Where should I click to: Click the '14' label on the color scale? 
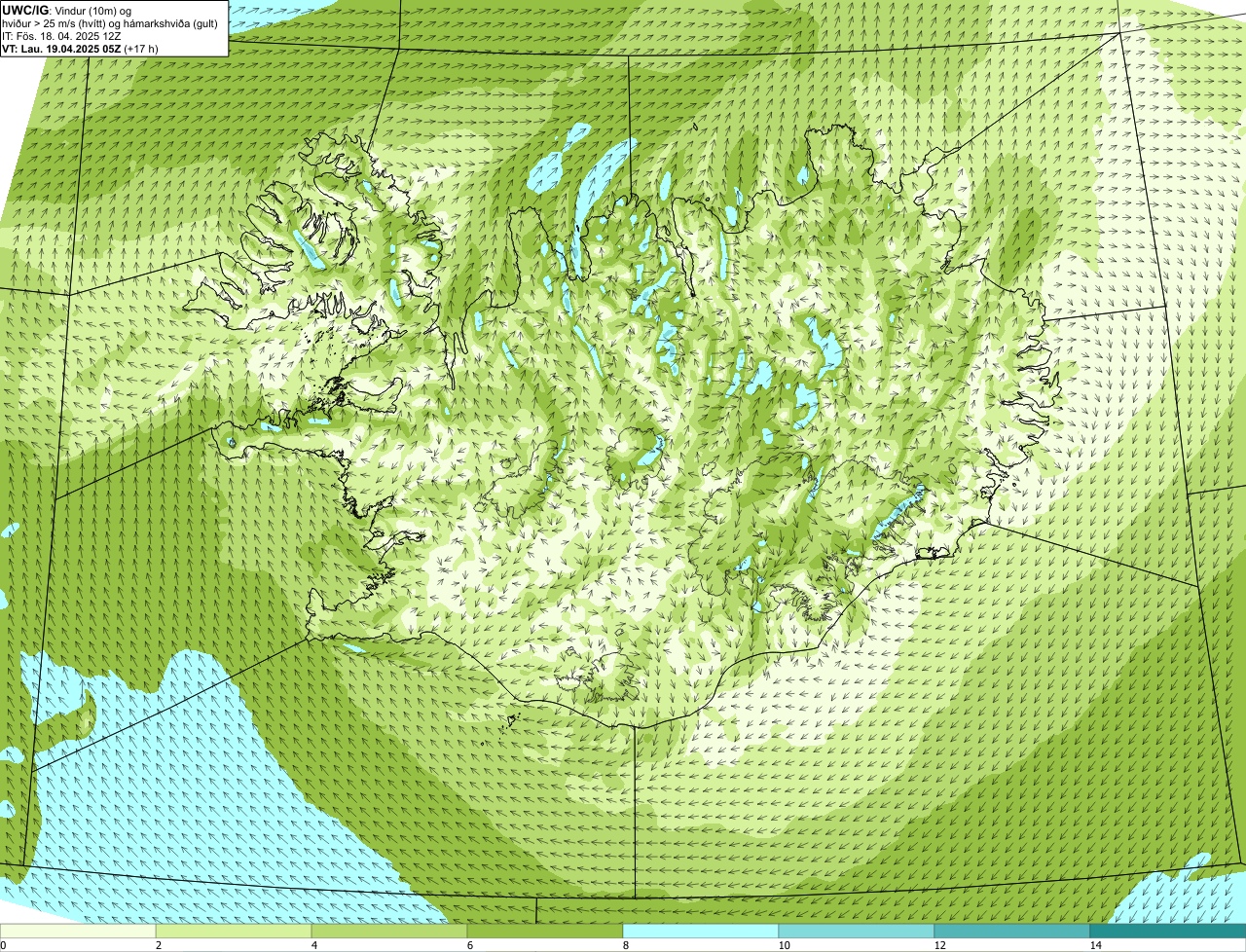1095,945
